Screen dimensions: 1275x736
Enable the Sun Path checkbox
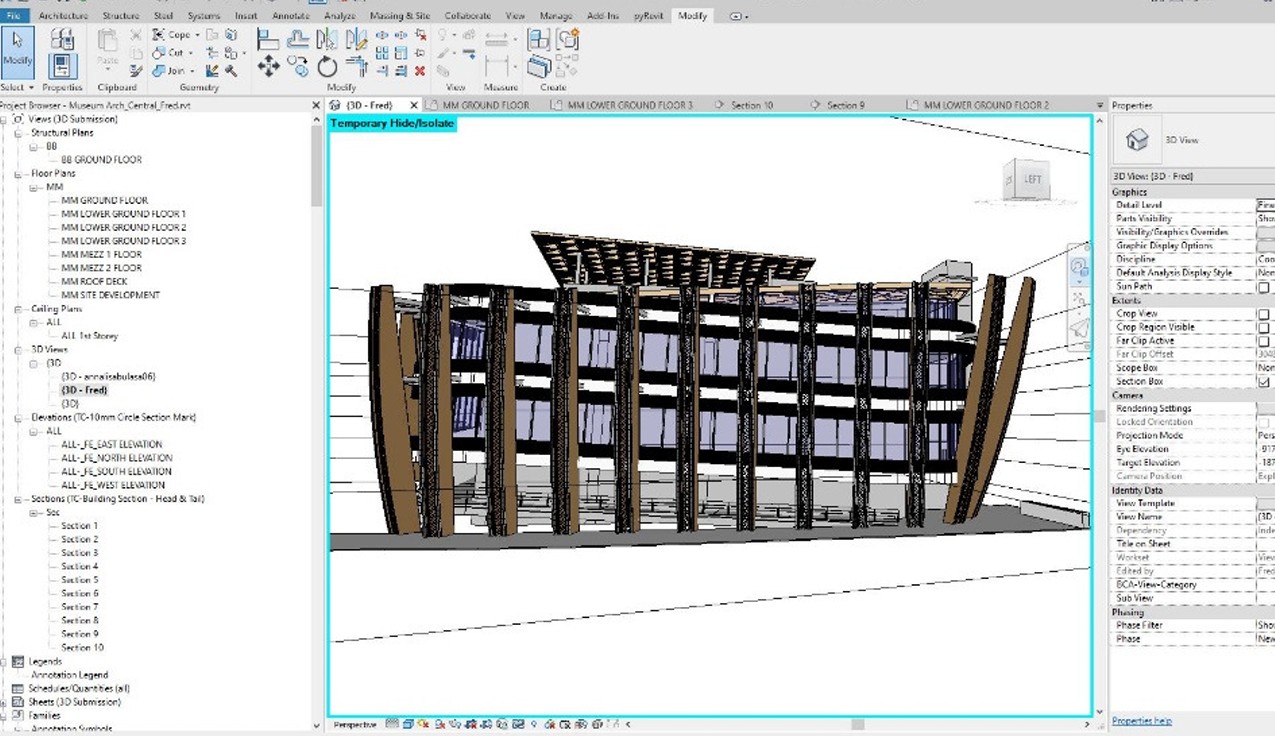[1263, 287]
